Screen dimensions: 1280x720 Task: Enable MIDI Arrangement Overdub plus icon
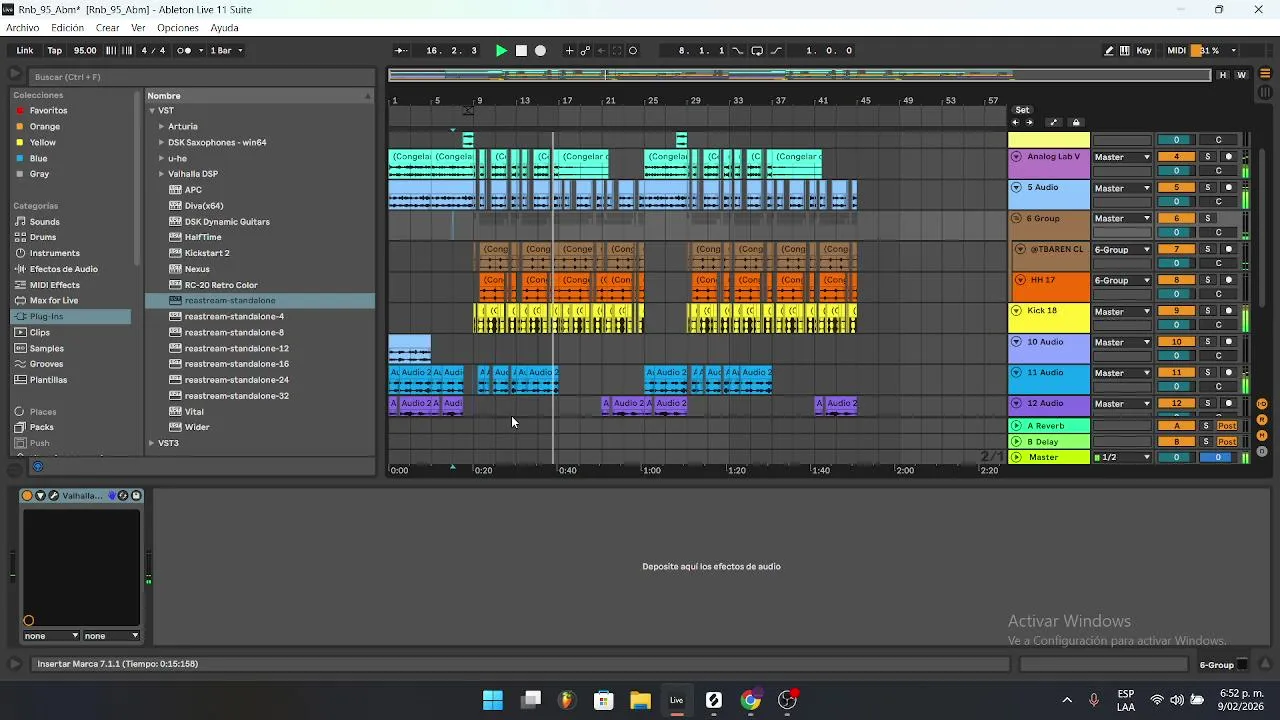pos(570,50)
